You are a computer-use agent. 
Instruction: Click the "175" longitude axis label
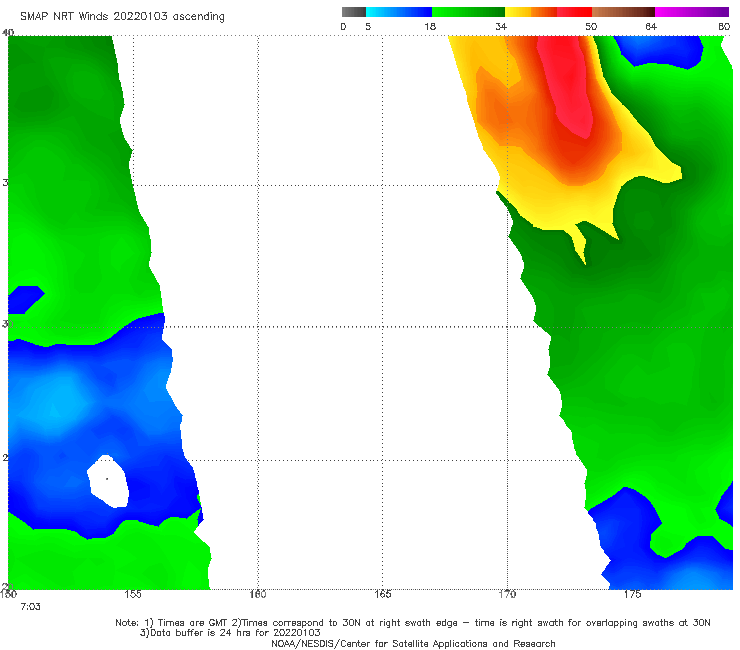pos(632,594)
